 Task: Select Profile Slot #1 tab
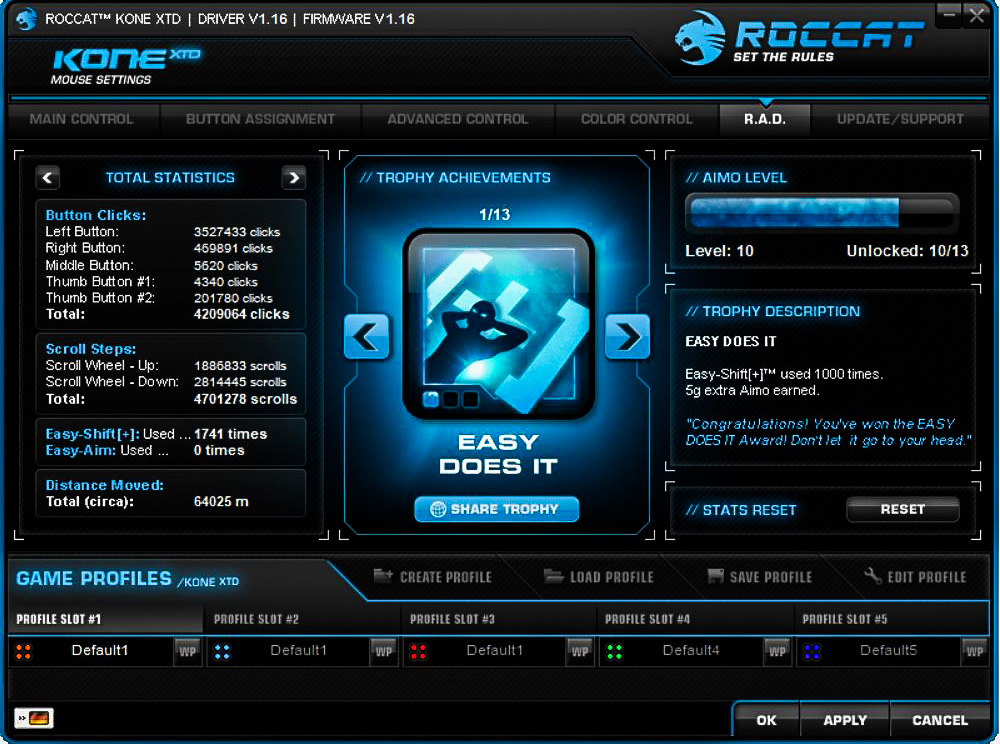click(x=105, y=619)
